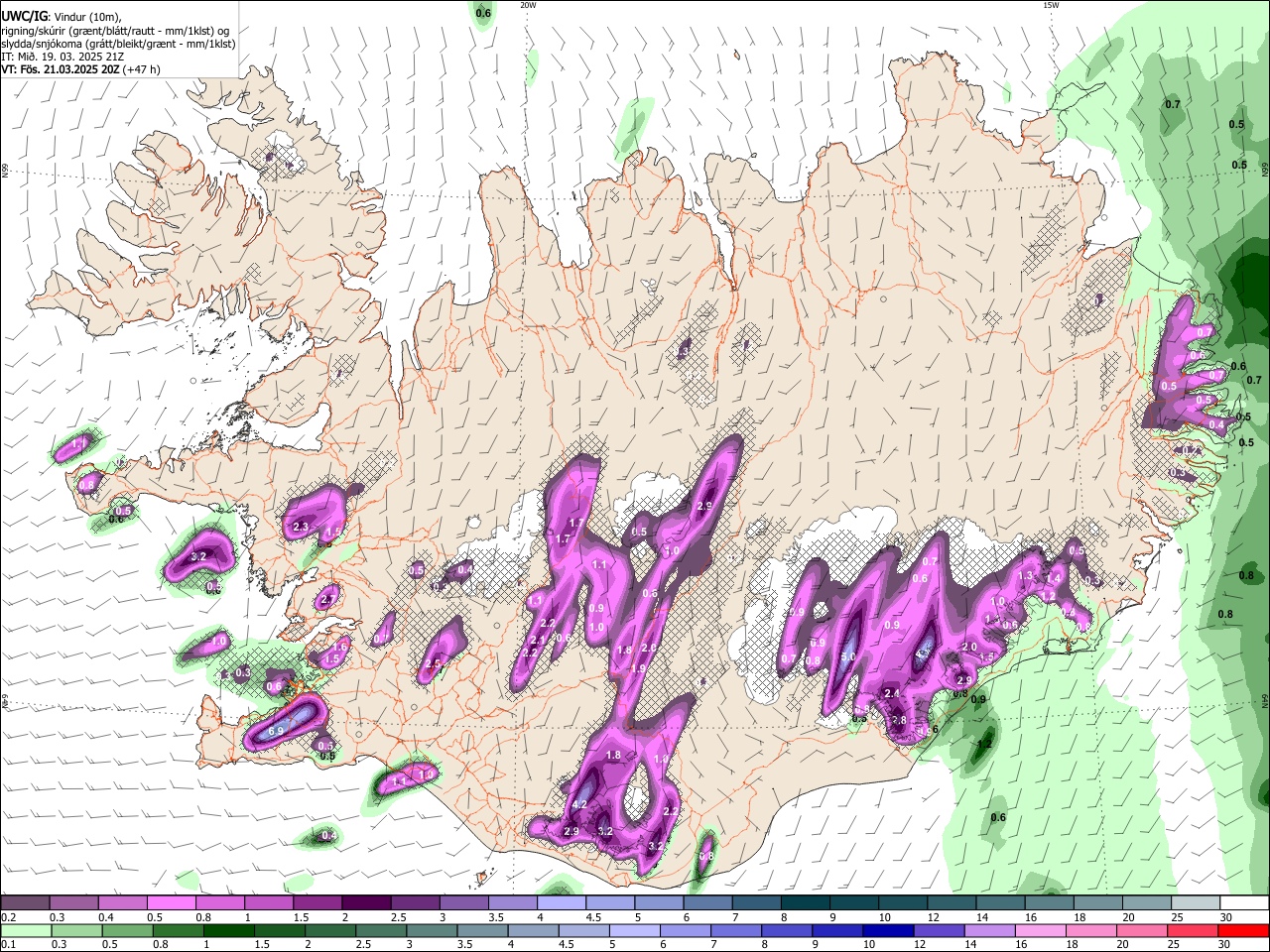Select the darkest purple swatch after 2 in the snow legend
Image resolution: width=1270 pixels, height=952 pixels.
pyautogui.click(x=365, y=903)
